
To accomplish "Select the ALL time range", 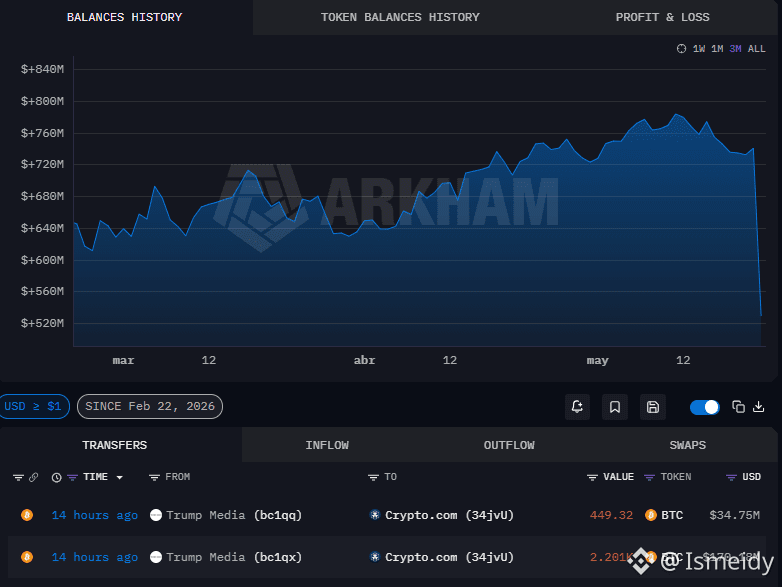I will tap(756, 49).
